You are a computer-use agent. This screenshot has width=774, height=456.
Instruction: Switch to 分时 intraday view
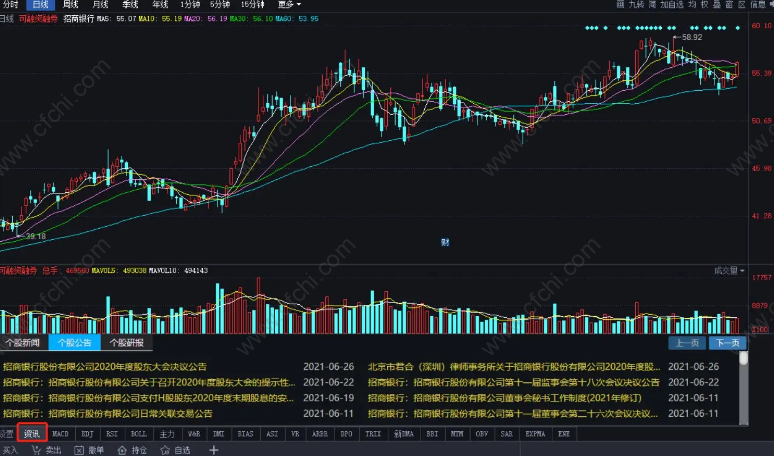[10, 4]
